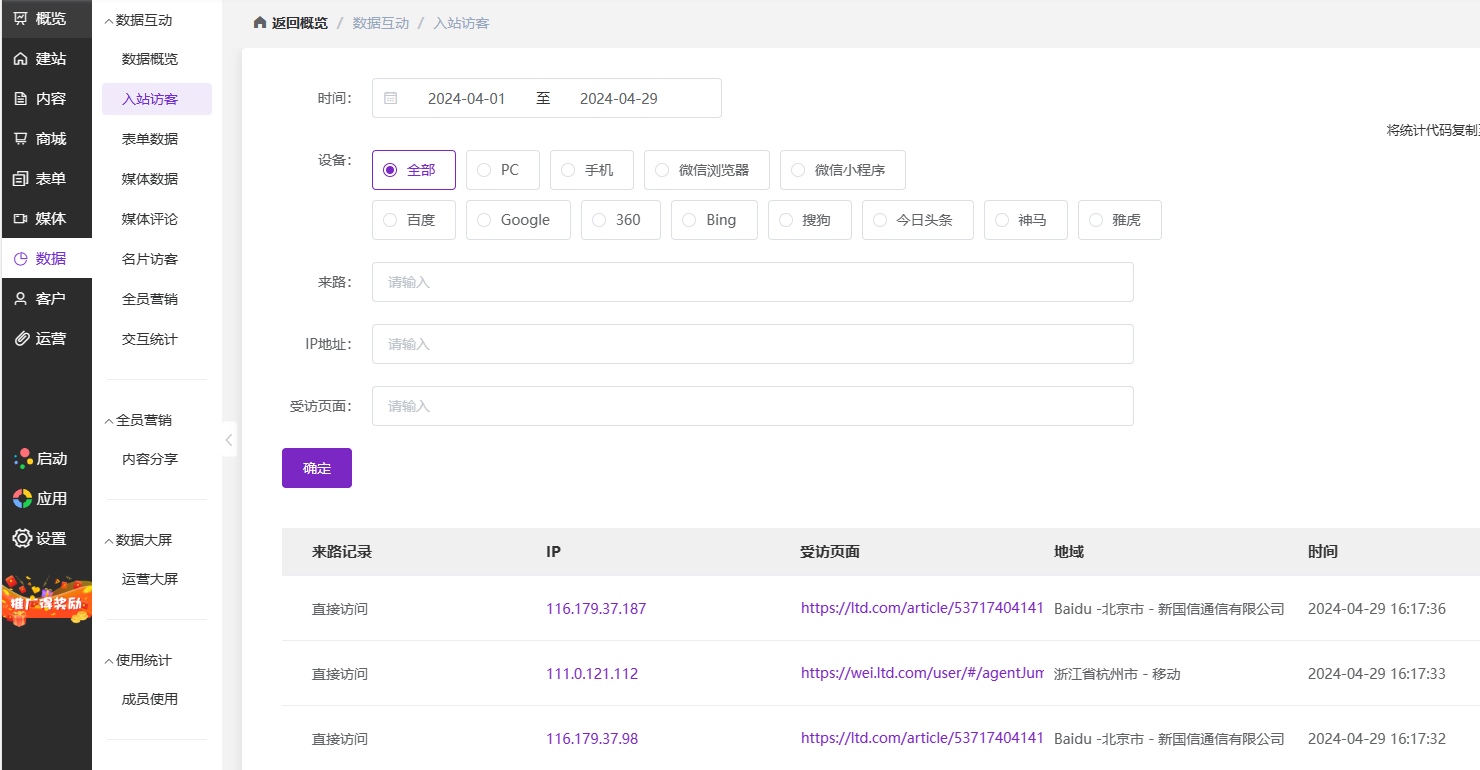
Task: Click the 推广得奖励 promotional banner
Action: 46,601
